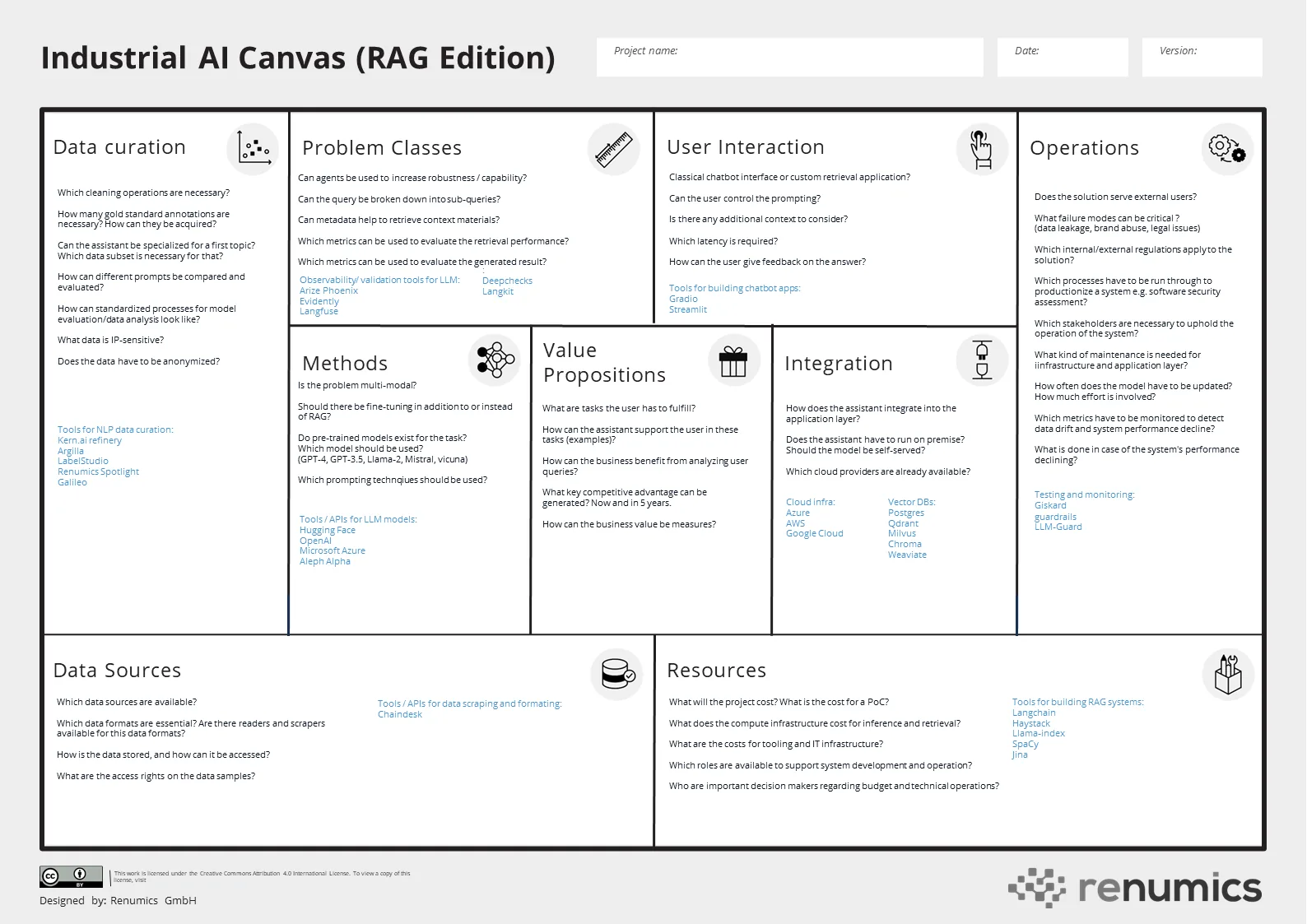Viewport: 1307px width, 924px height.
Task: Open the Google Cloud link
Action: click(815, 533)
